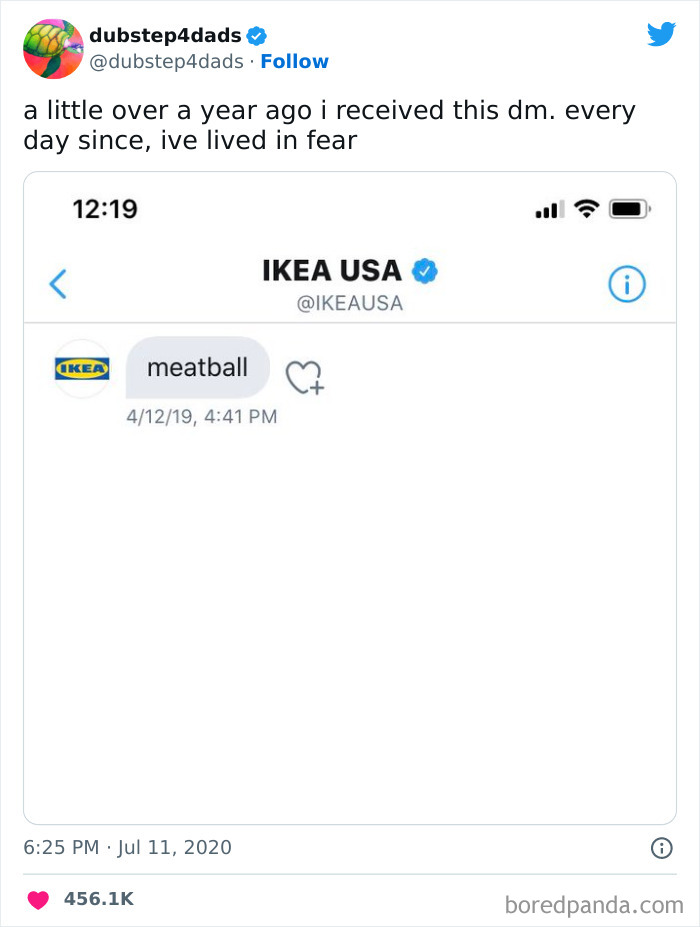Click the Twitter bird logo icon
The image size is (700, 927).
[662, 34]
